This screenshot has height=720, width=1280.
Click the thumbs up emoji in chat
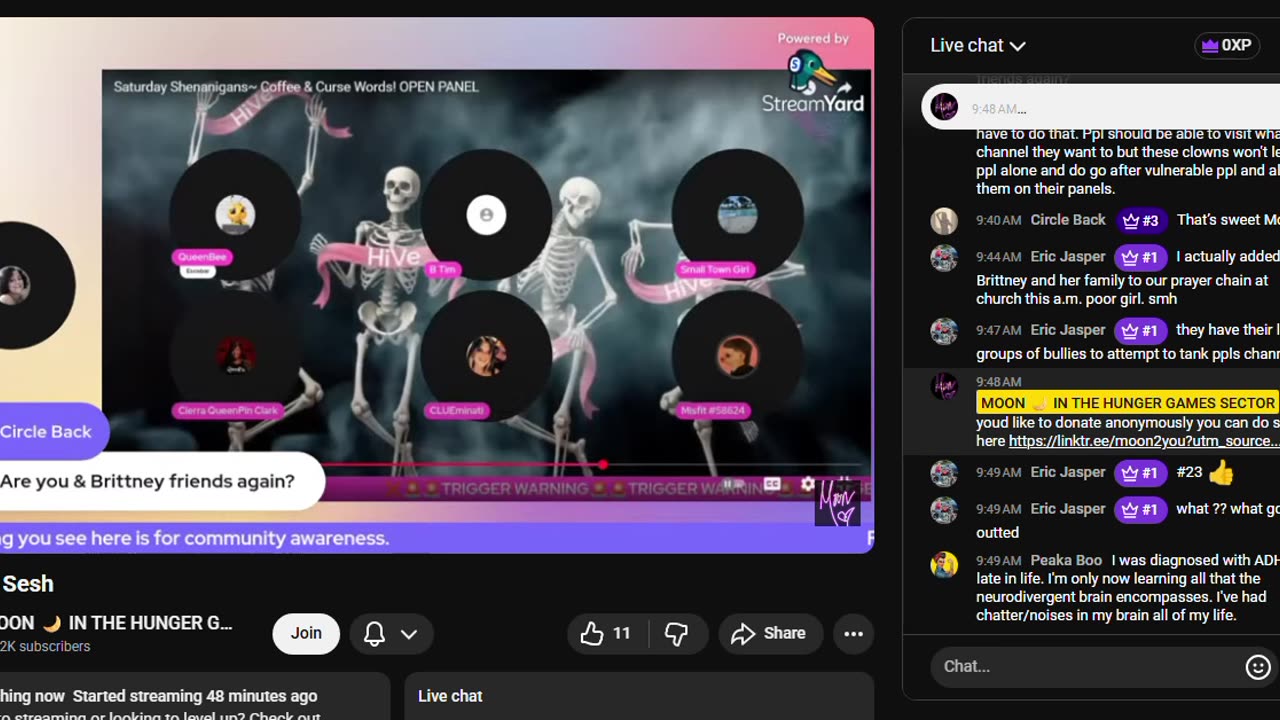pos(1221,473)
